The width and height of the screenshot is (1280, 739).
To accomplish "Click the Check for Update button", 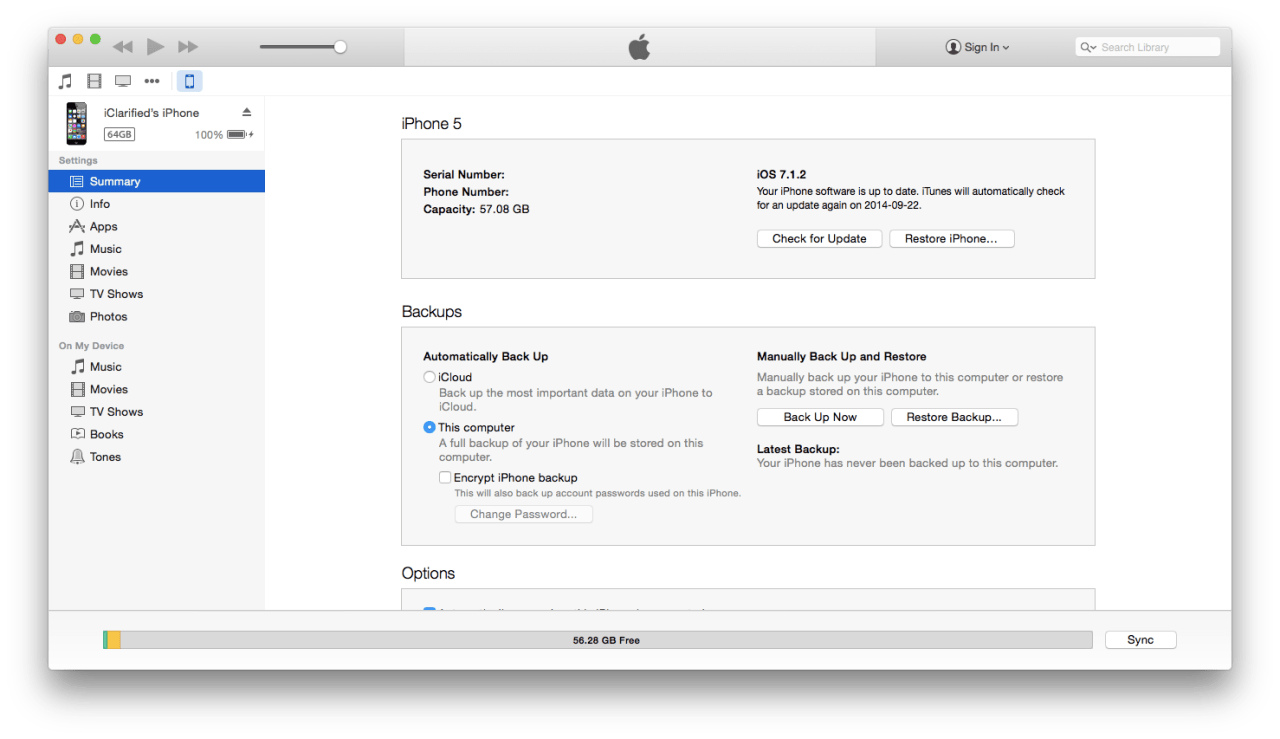I will tap(819, 238).
